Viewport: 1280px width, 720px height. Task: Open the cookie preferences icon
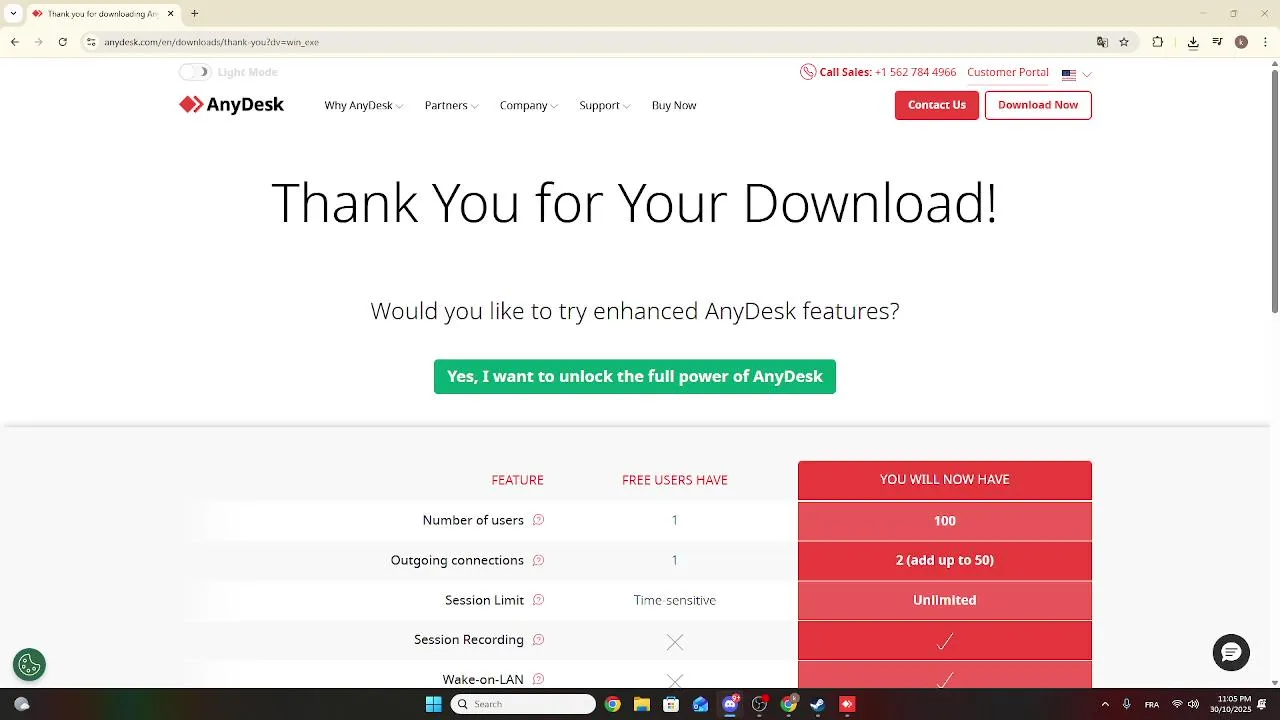pyautogui.click(x=29, y=665)
